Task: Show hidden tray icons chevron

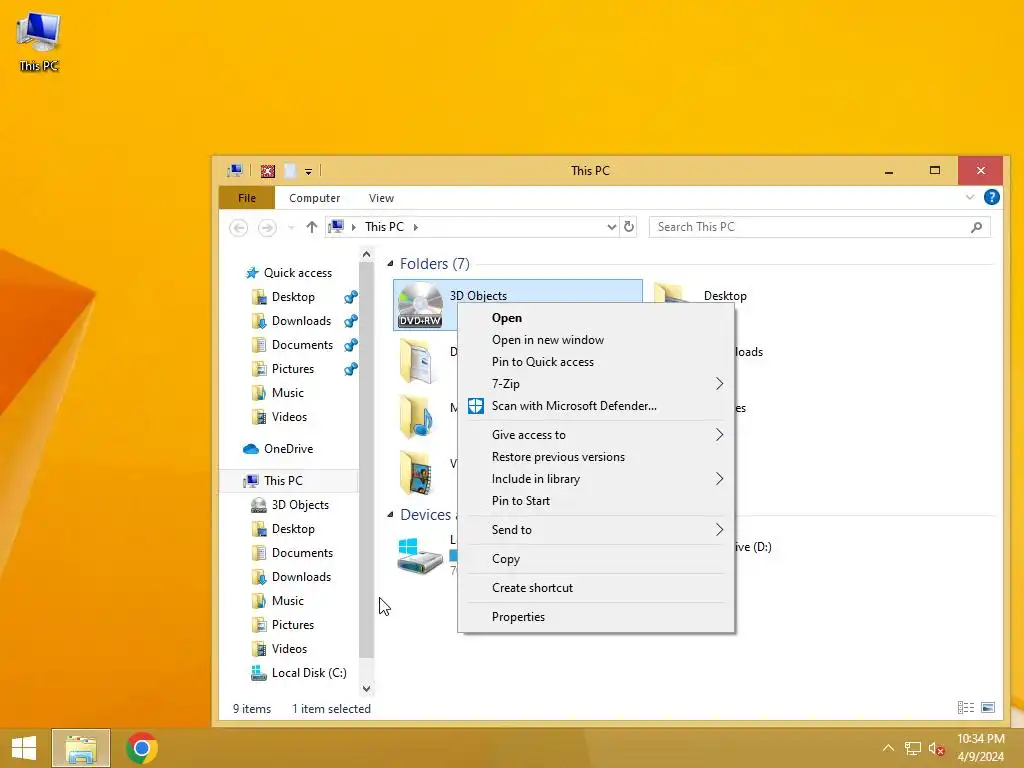Action: coord(888,748)
